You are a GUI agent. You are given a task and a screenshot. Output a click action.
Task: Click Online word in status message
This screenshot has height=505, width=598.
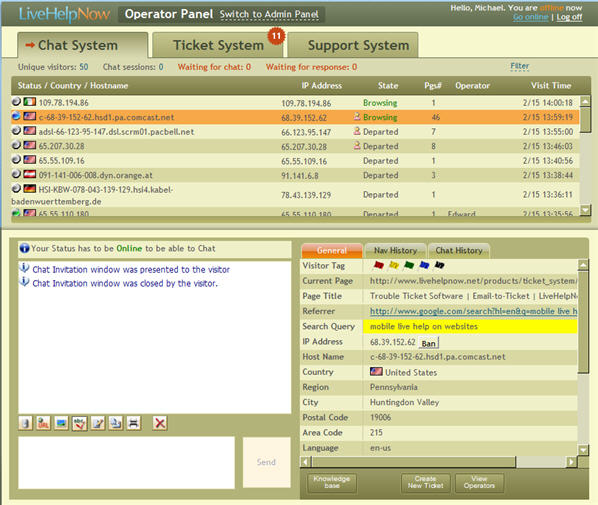tap(129, 248)
